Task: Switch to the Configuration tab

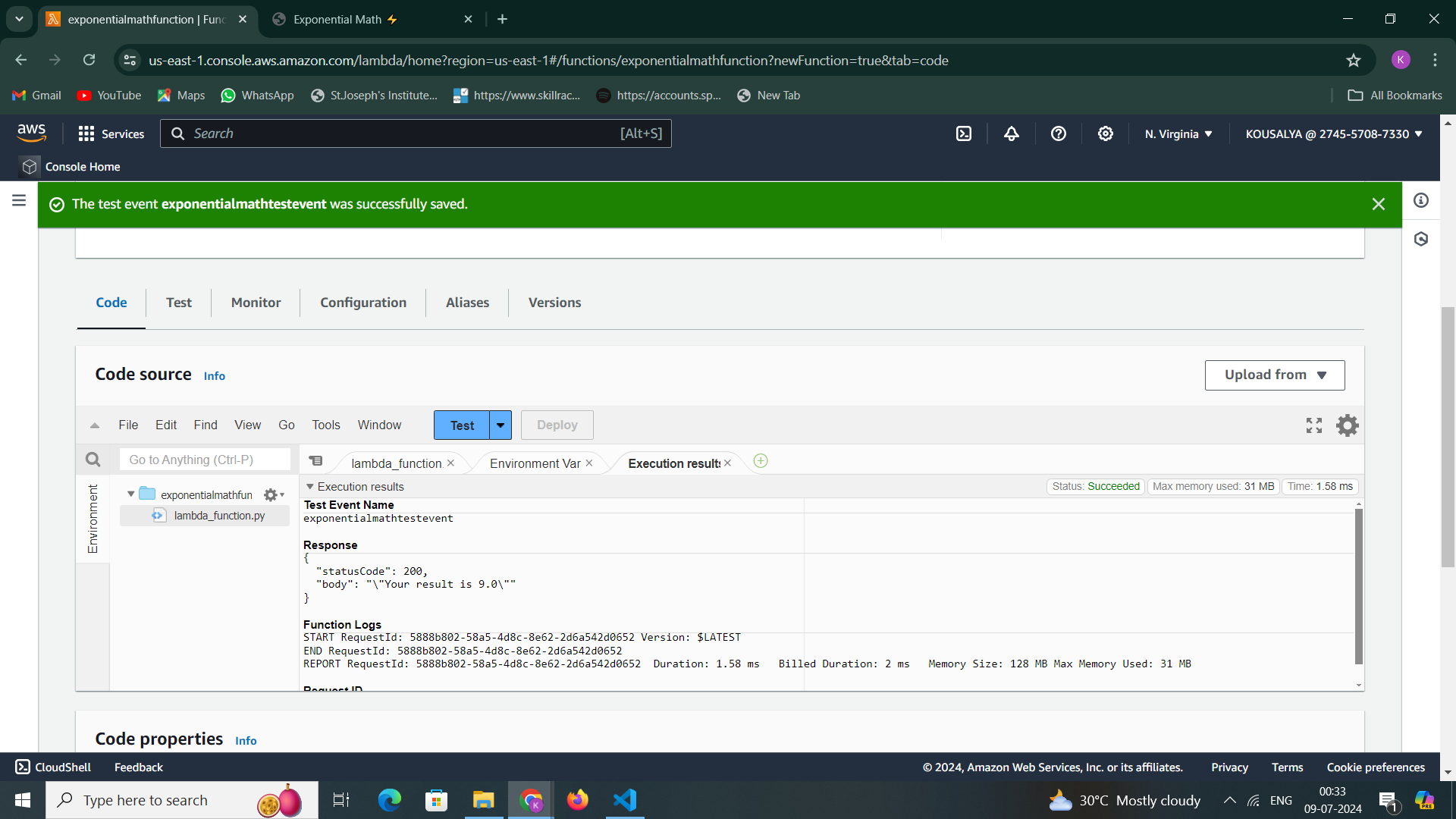Action: click(362, 303)
